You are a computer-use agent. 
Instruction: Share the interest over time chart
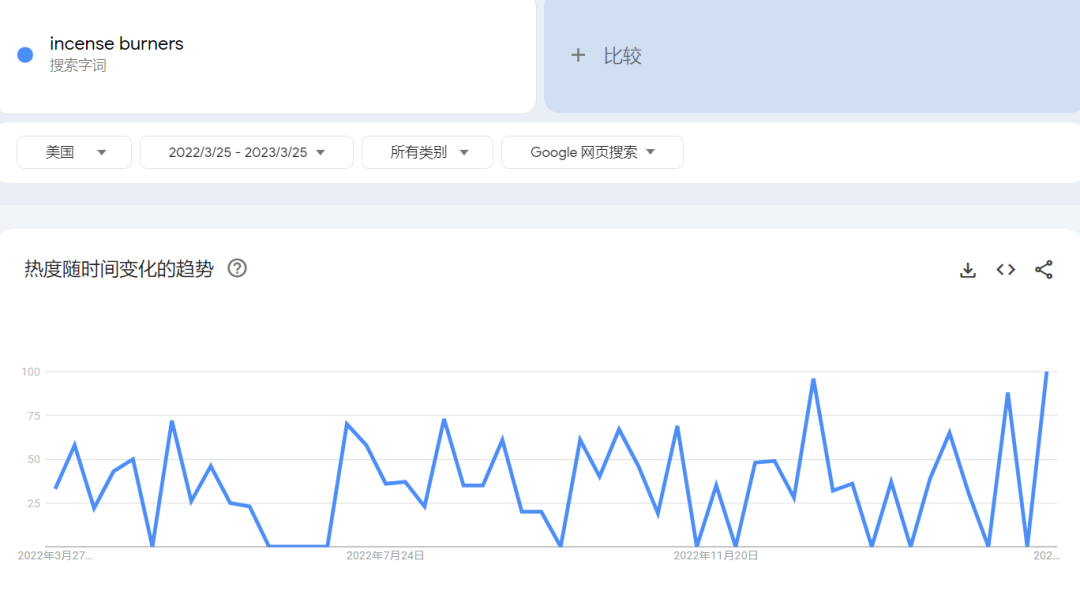1044,270
